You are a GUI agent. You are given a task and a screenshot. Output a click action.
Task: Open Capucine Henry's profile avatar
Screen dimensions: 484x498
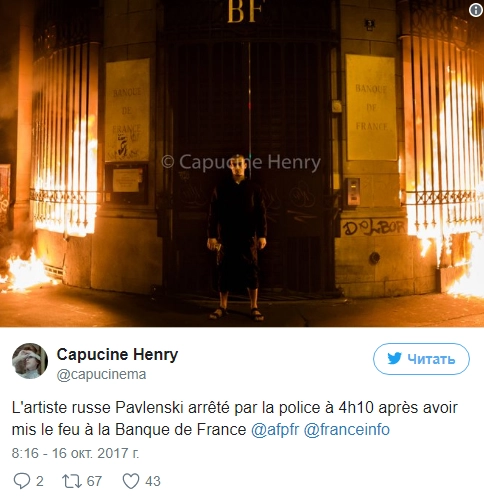click(x=30, y=361)
